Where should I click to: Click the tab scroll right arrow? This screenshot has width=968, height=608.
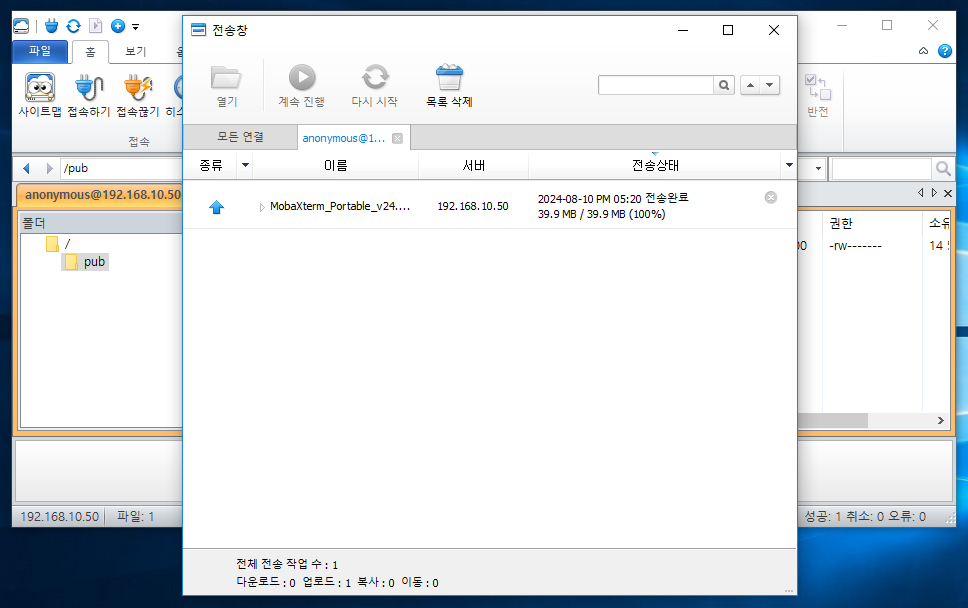[934, 193]
